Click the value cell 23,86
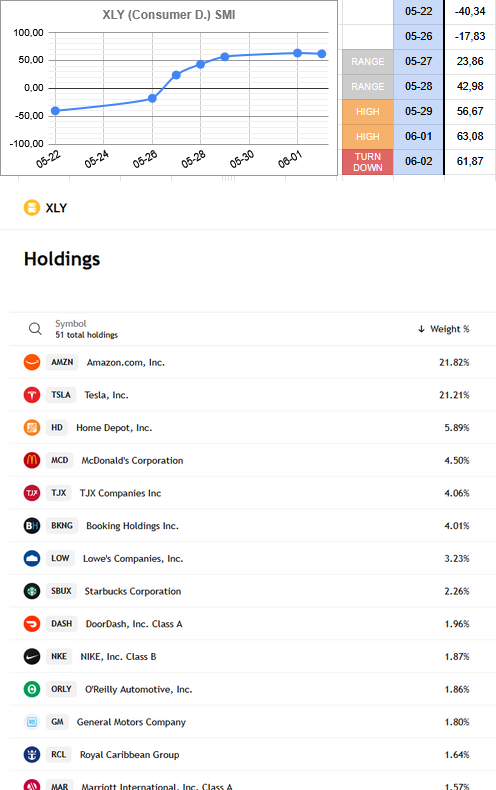Viewport: 496px width, 790px height. pyautogui.click(x=470, y=61)
